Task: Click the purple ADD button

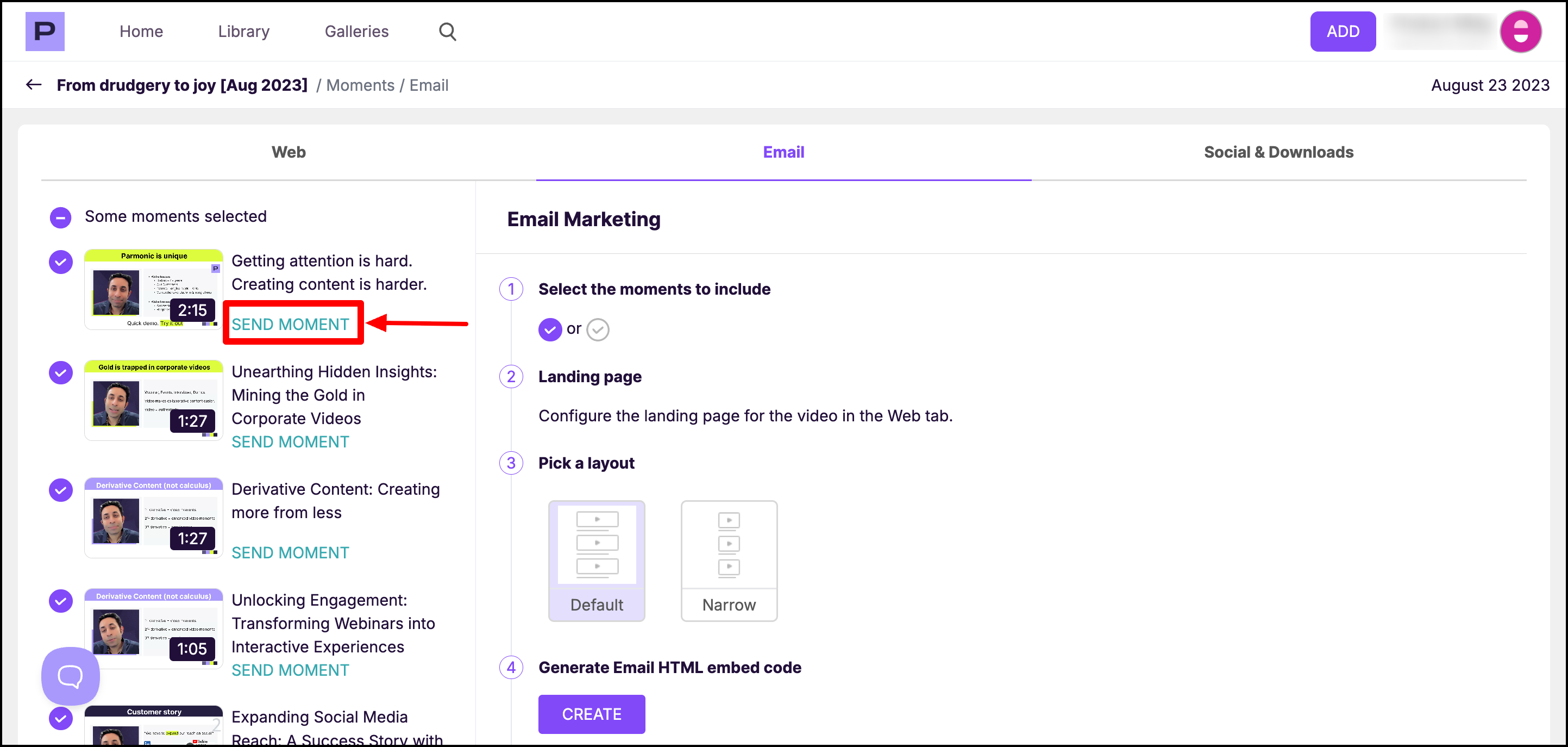Action: pyautogui.click(x=1342, y=31)
